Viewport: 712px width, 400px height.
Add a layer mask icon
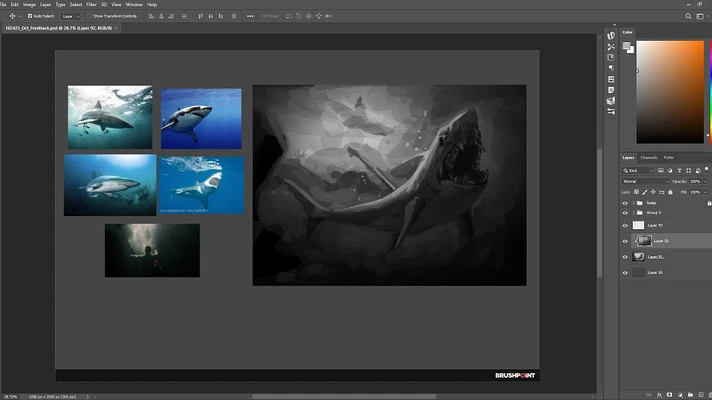(669, 395)
